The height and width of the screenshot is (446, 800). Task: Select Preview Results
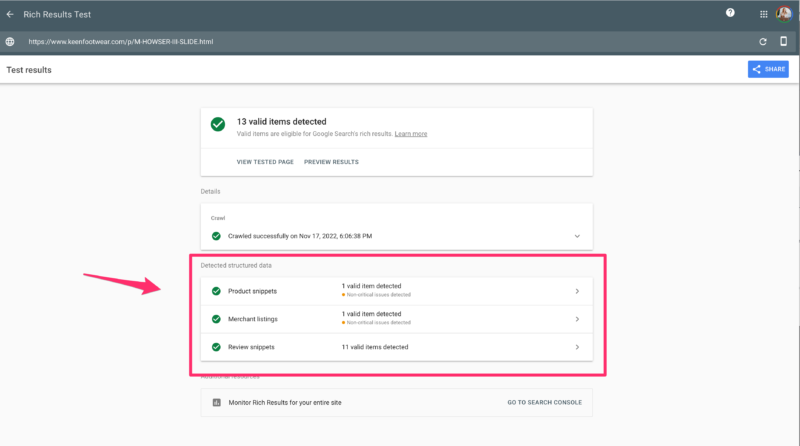(331, 162)
